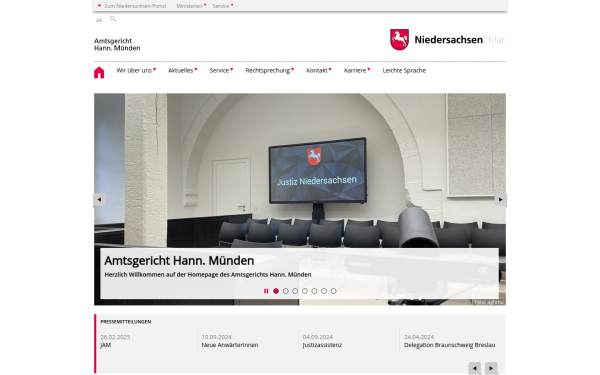600x375 pixels.
Task: Select second slideshow indicator dot
Action: [285, 291]
